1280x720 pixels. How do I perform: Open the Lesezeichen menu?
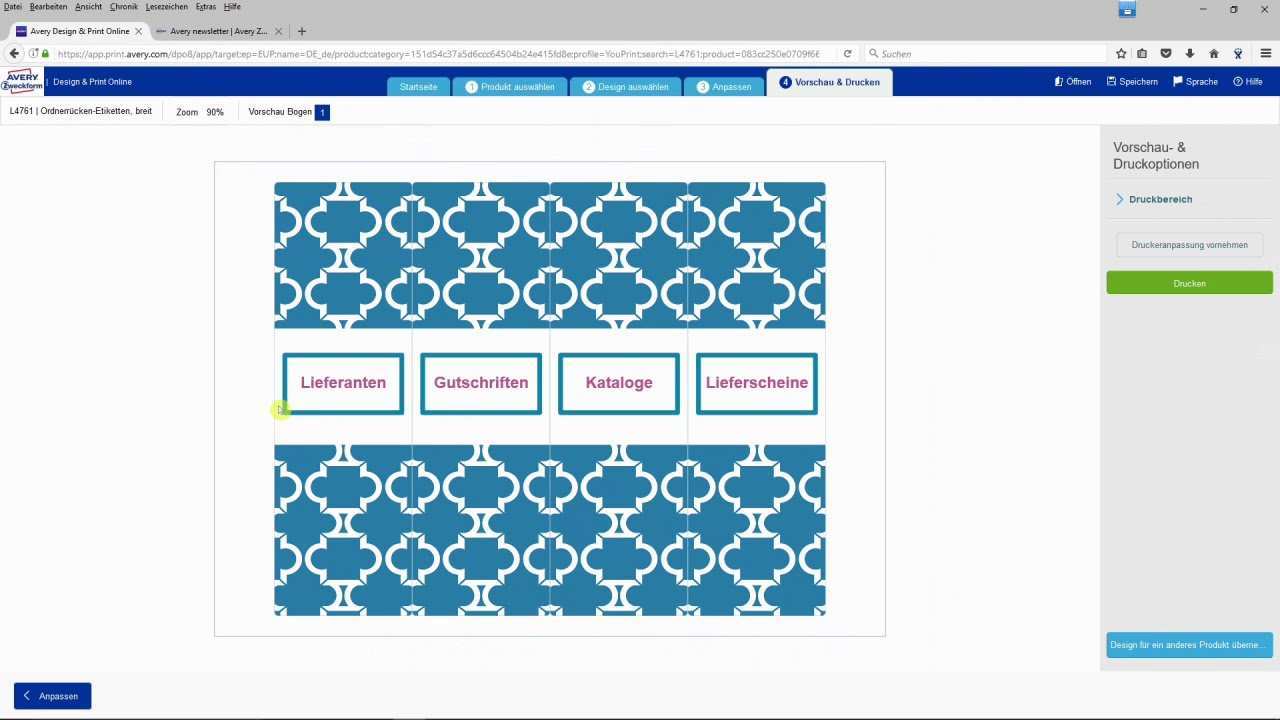[167, 7]
